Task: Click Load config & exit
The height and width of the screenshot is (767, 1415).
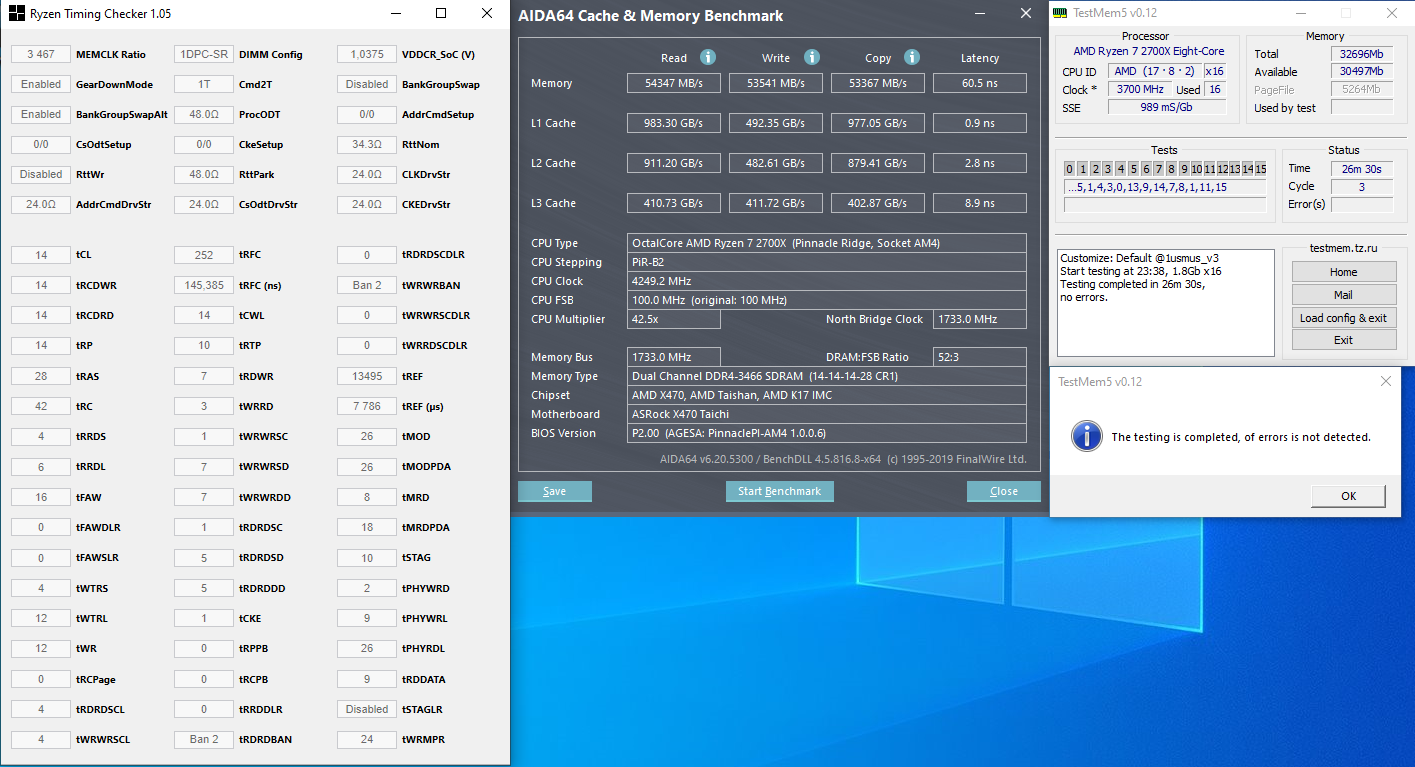Action: (x=1344, y=318)
